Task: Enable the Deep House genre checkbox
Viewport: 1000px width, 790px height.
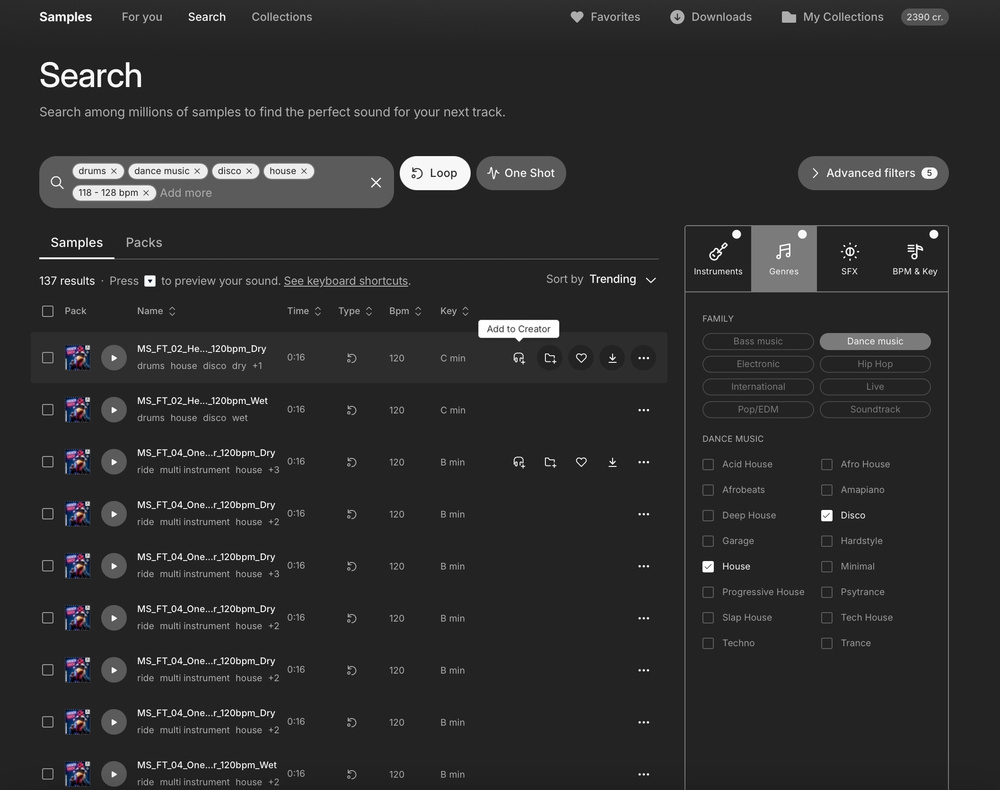Action: pyautogui.click(x=708, y=516)
